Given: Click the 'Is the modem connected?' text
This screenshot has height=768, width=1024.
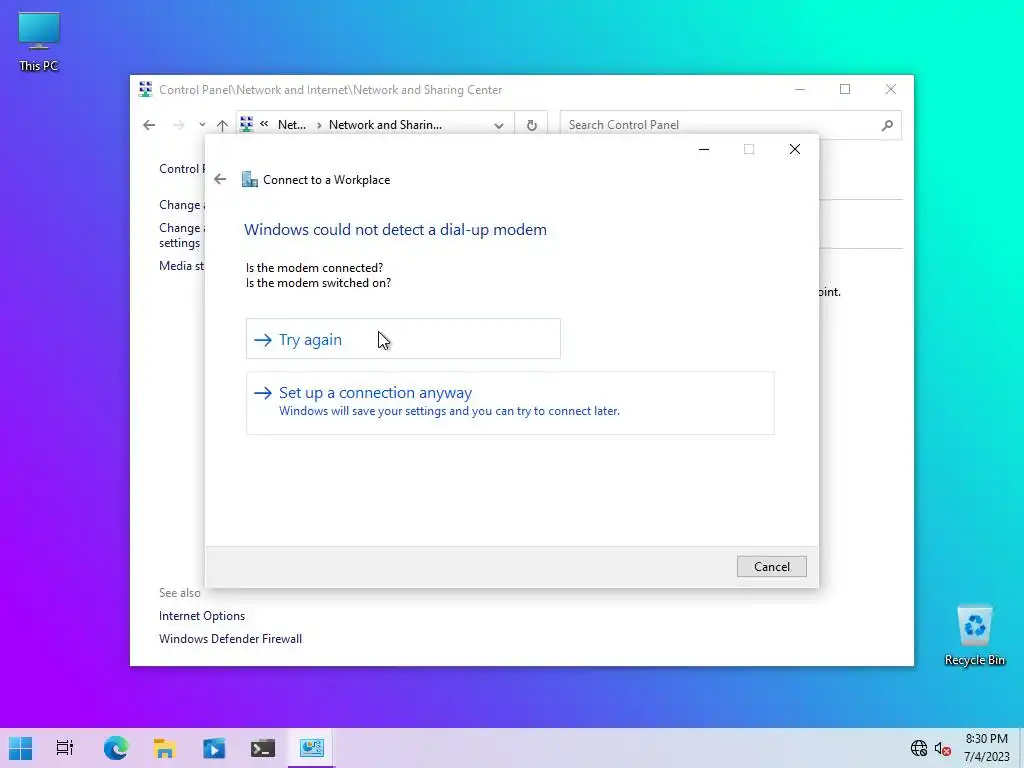Looking at the screenshot, I should pyautogui.click(x=314, y=268).
